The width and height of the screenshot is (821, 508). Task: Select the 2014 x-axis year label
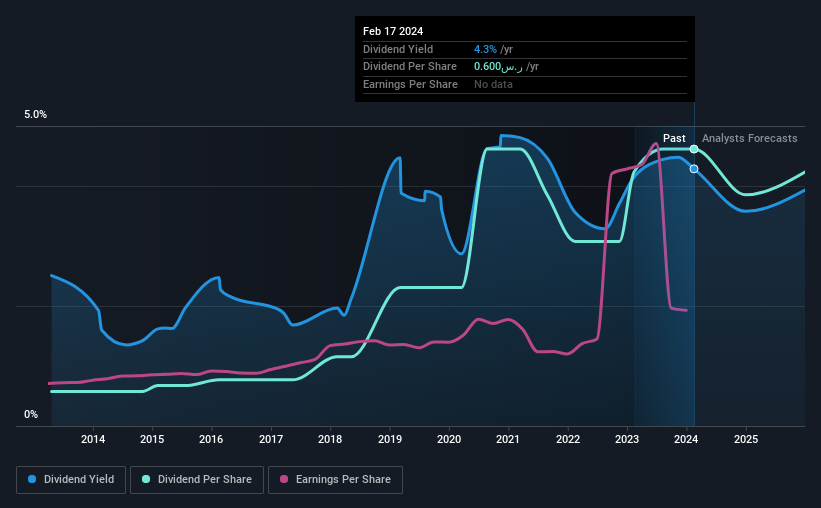click(93, 439)
